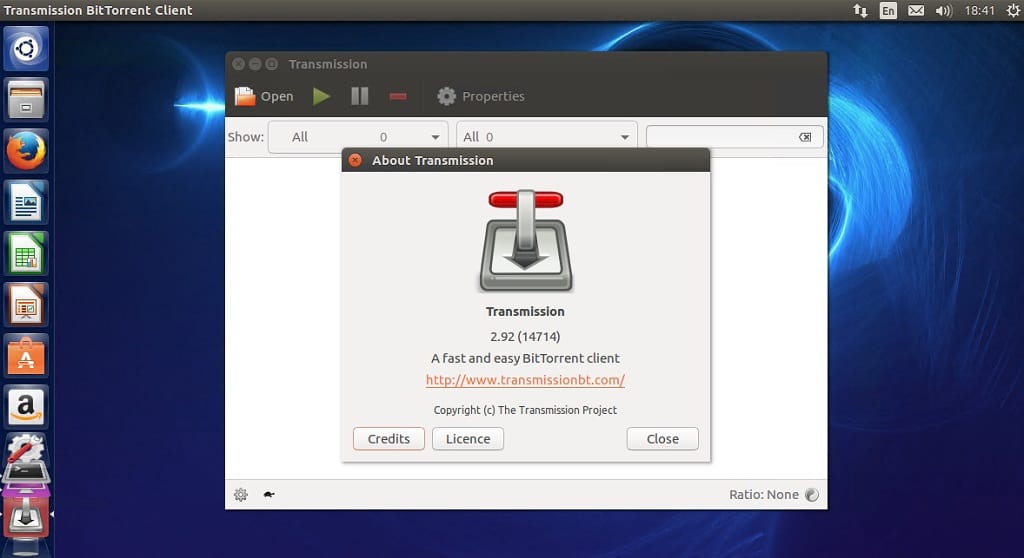Toggle the turtle alternative speed limits
The image size is (1024, 558).
coord(269,494)
